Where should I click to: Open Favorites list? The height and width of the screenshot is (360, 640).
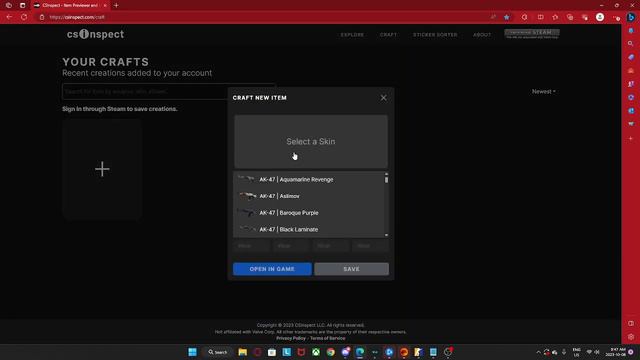tap(555, 17)
